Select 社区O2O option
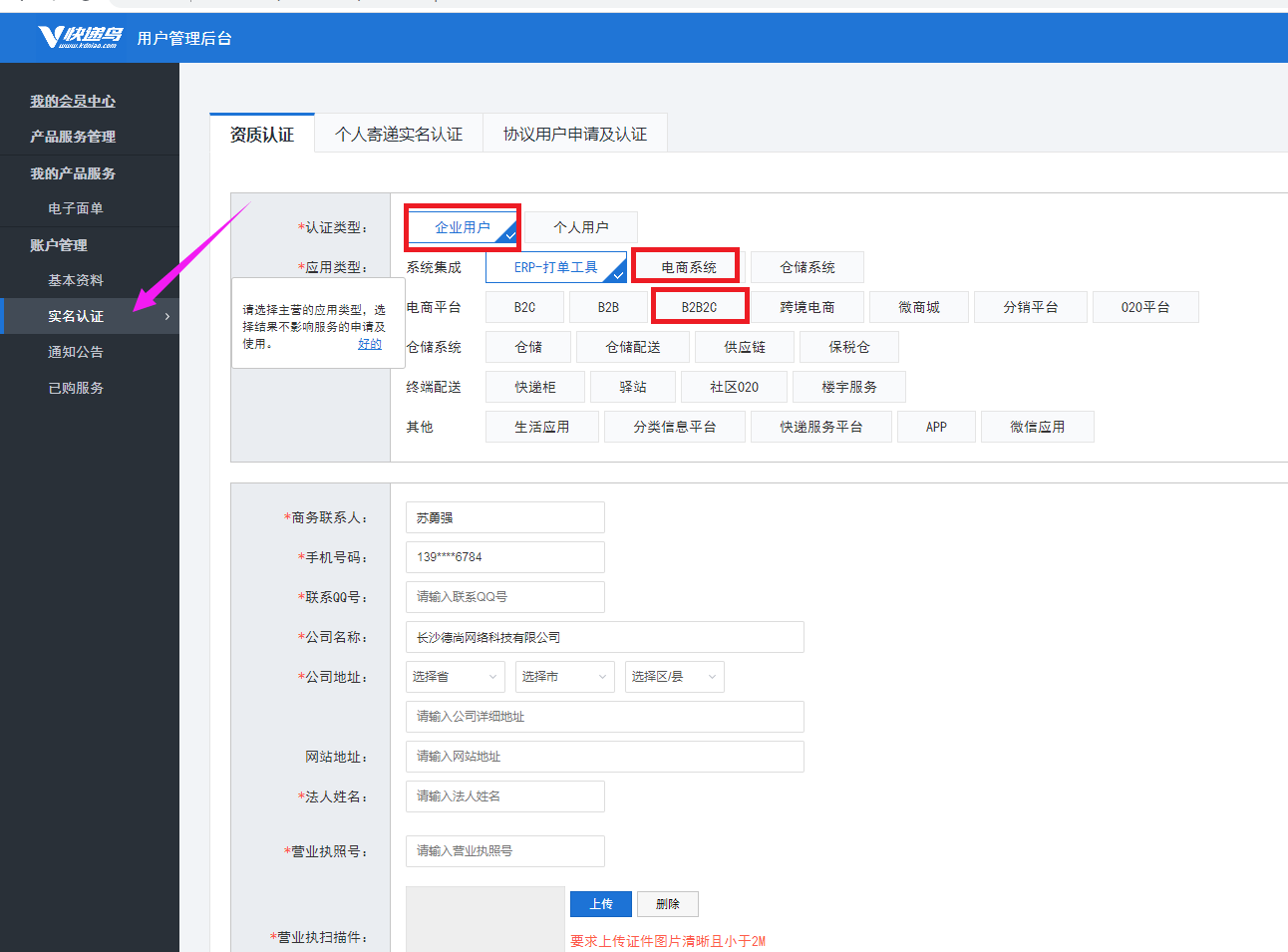The image size is (1288, 952). 734,387
